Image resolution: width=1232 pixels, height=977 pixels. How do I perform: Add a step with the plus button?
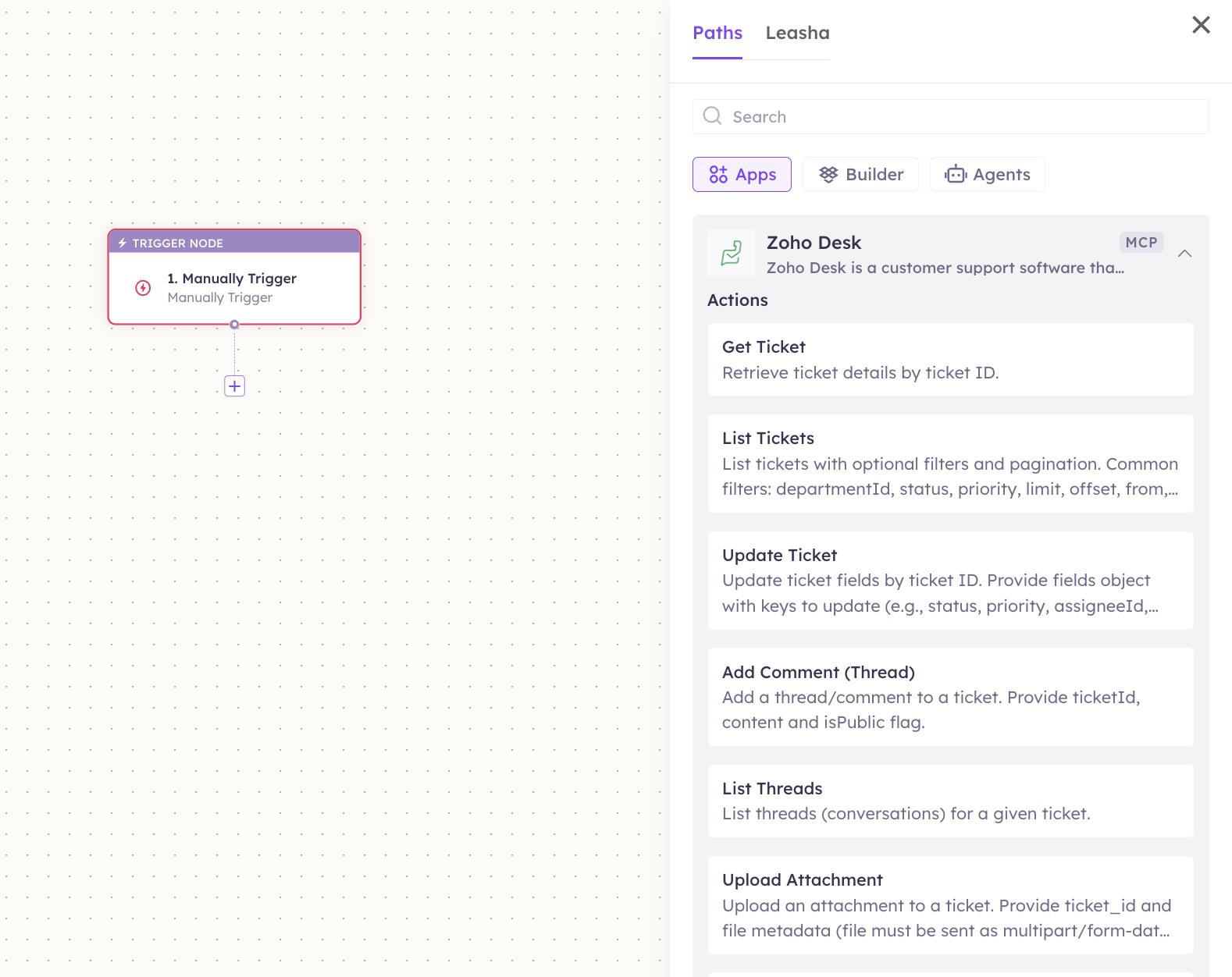click(234, 385)
